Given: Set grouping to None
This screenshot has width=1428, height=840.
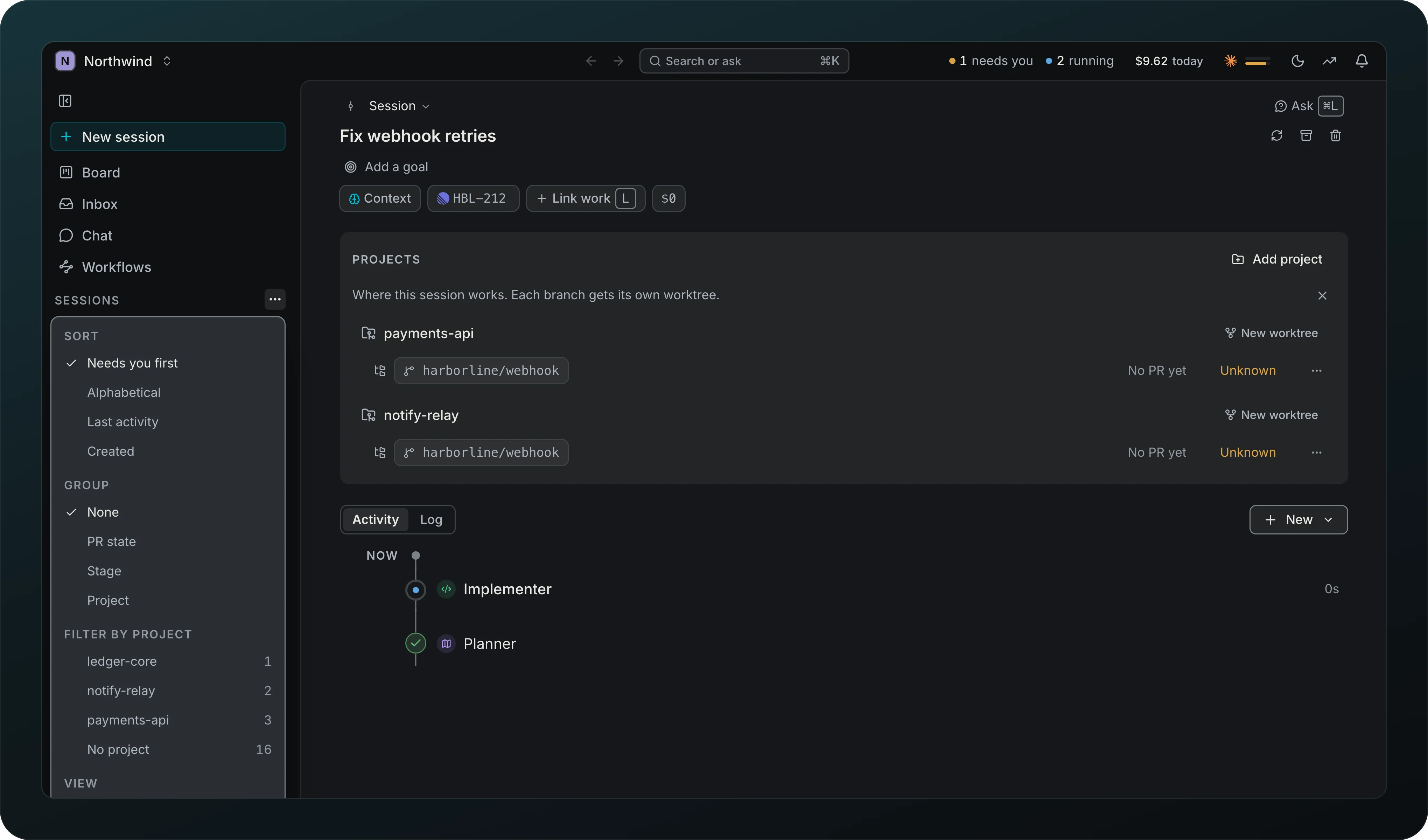Looking at the screenshot, I should pyautogui.click(x=168, y=512).
